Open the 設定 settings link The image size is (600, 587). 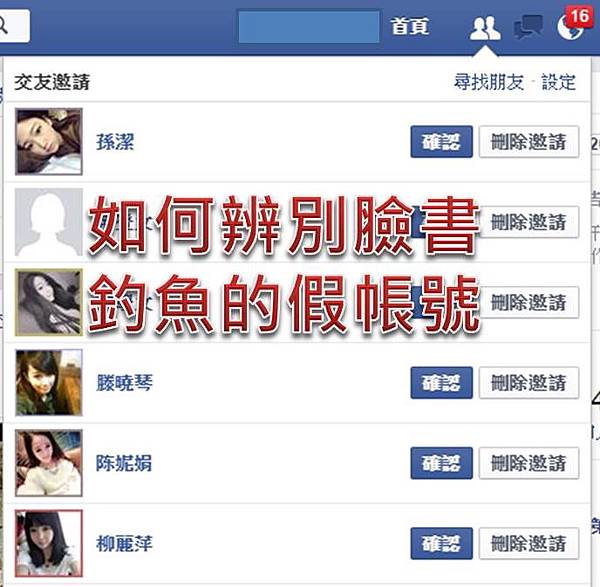558,82
